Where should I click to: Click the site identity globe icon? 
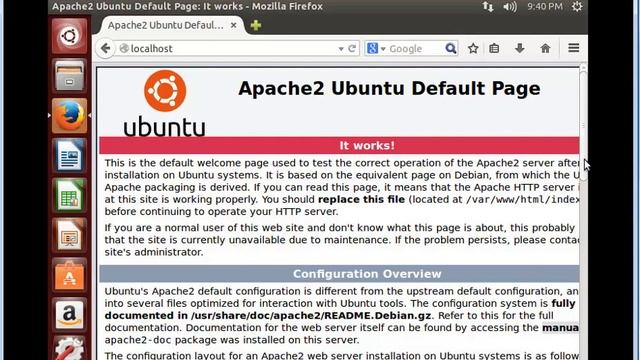(124, 49)
